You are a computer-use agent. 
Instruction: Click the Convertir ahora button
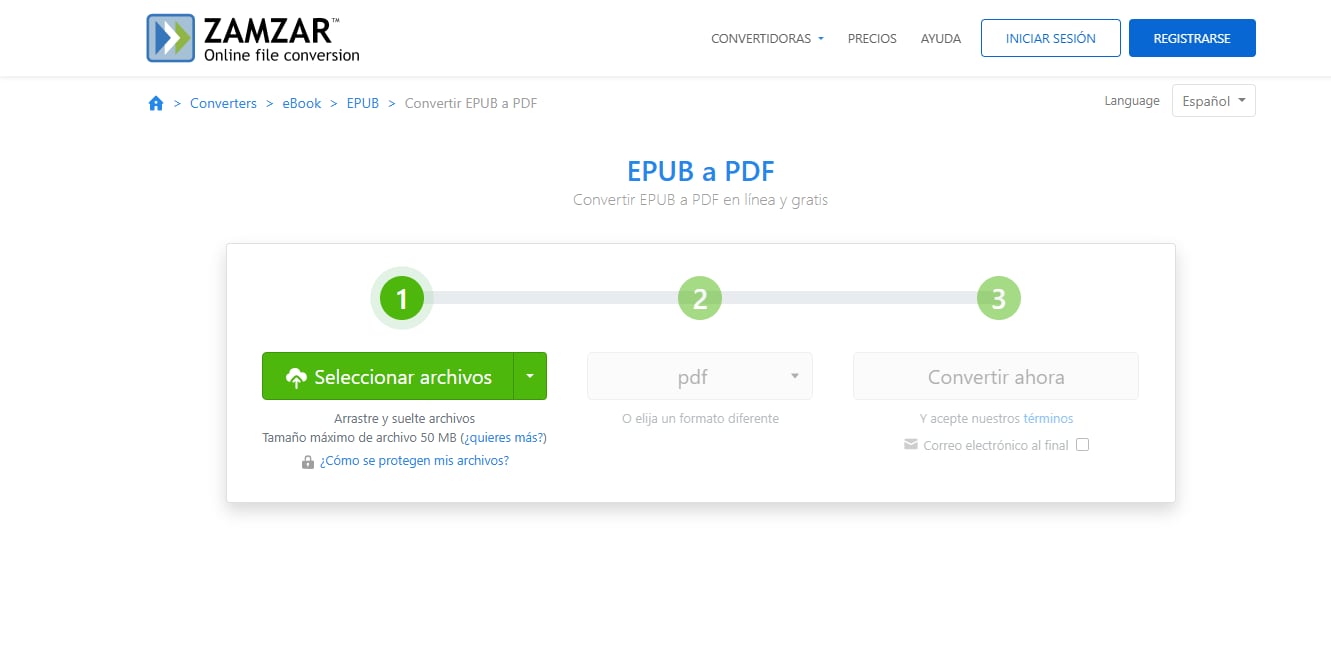click(995, 376)
